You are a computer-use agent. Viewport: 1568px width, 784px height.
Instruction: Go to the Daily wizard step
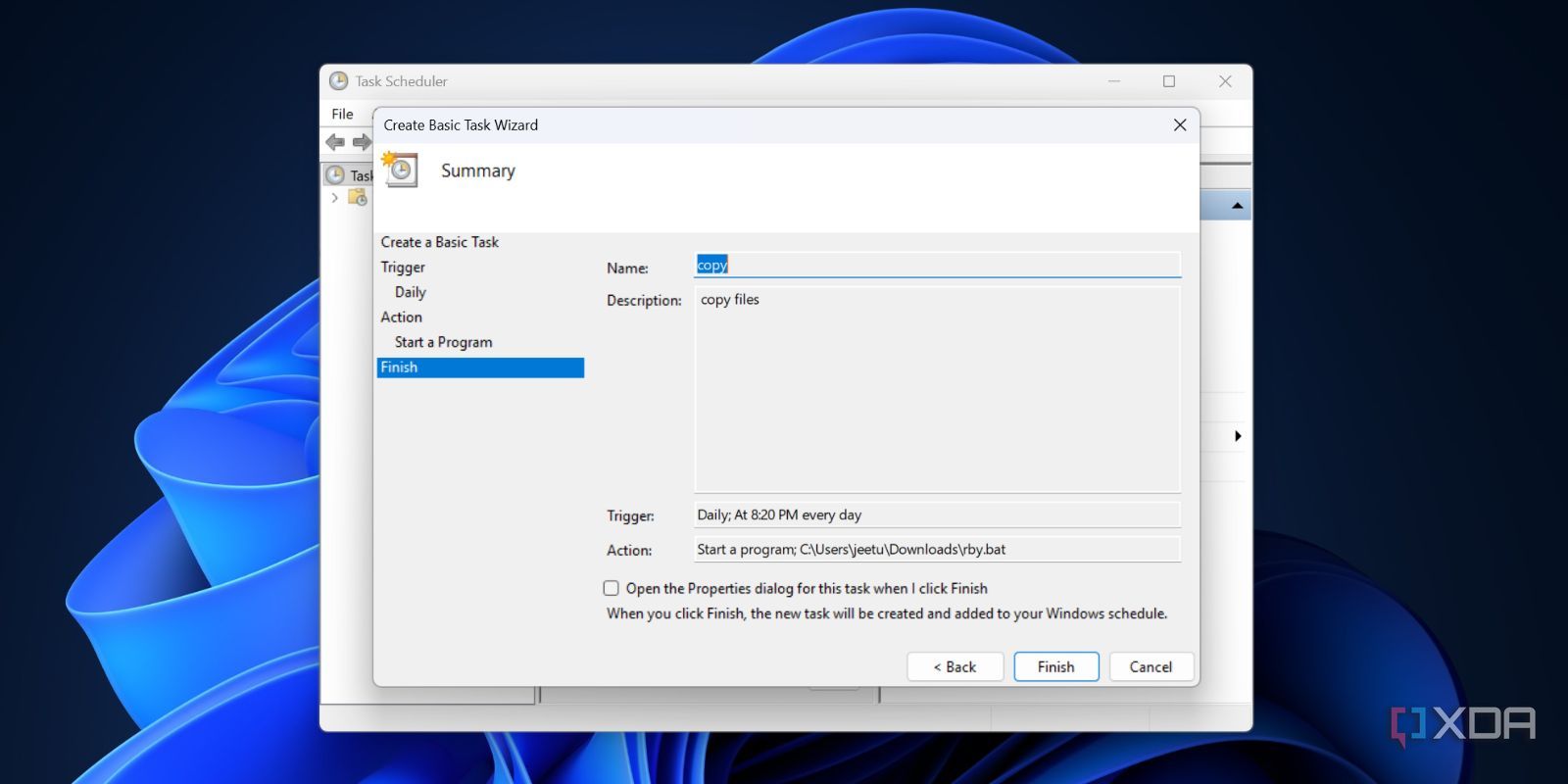[411, 292]
